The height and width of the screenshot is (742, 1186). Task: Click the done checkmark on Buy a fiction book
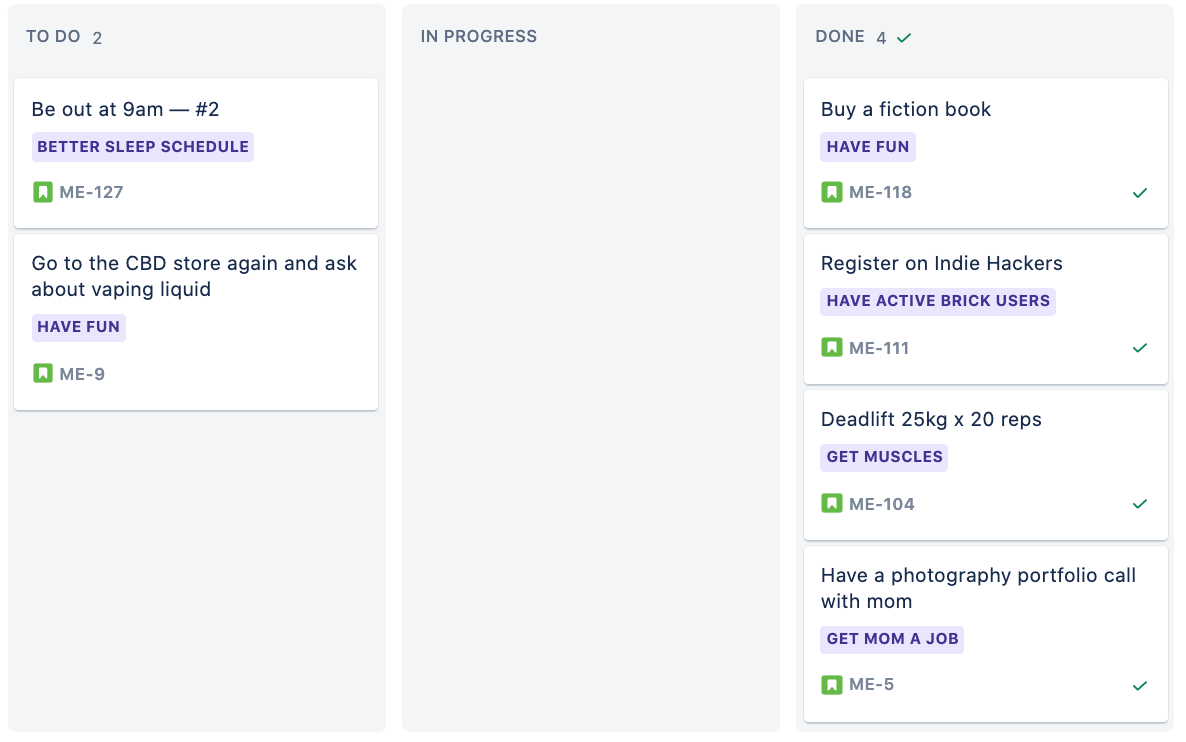point(1140,193)
